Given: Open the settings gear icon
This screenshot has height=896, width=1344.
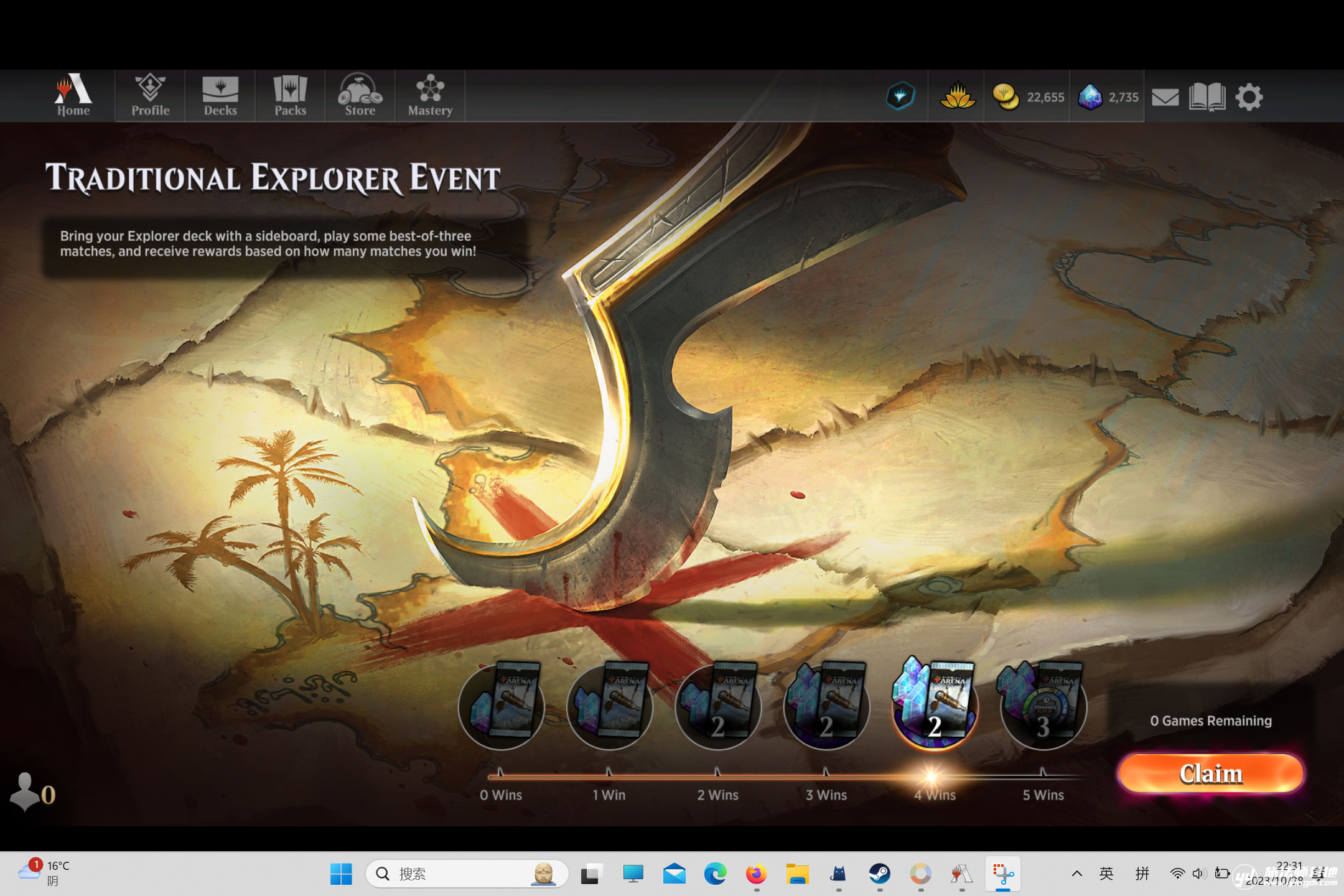Looking at the screenshot, I should point(1249,97).
